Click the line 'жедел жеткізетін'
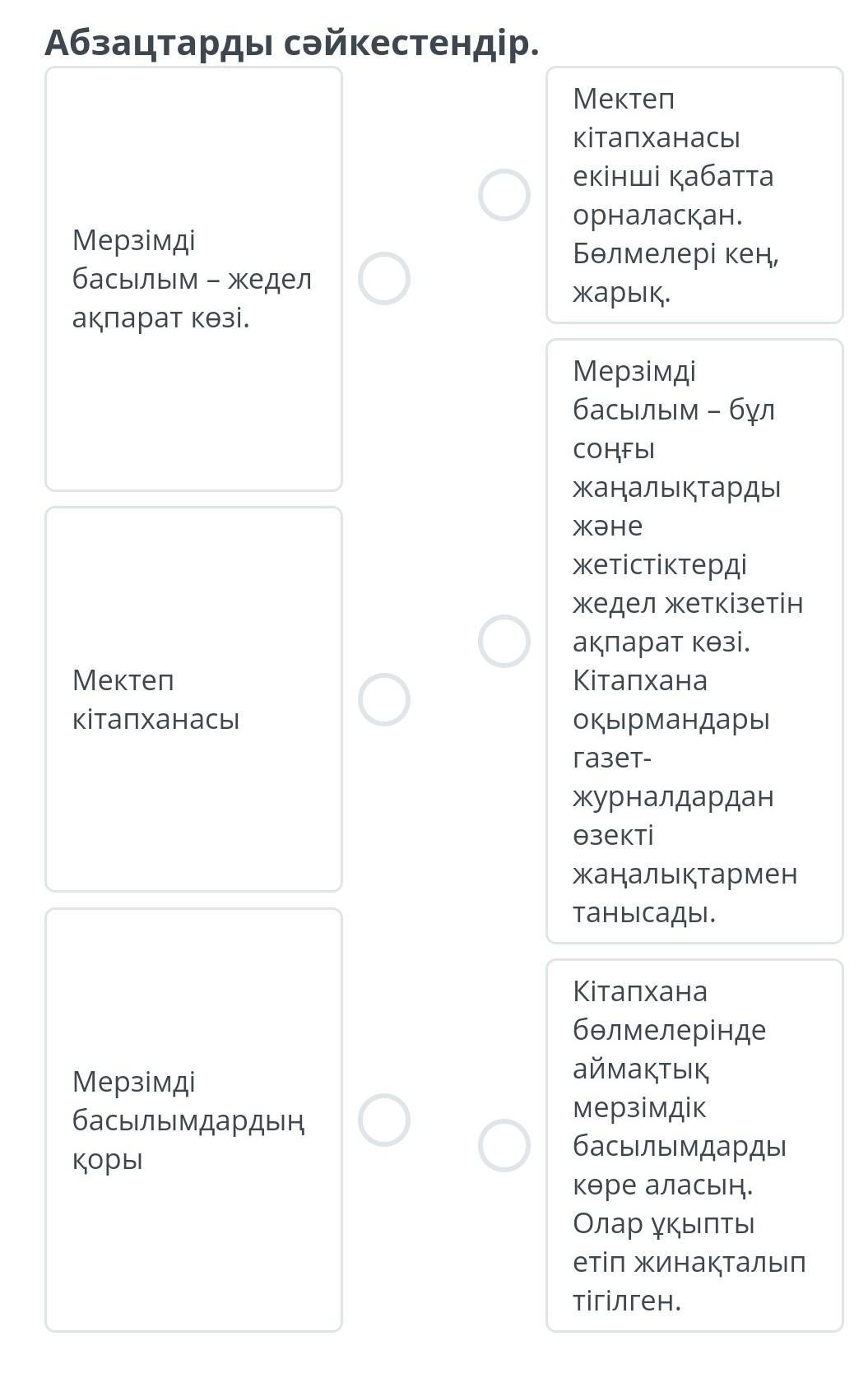Viewport: 868px width, 1387px height. click(687, 603)
